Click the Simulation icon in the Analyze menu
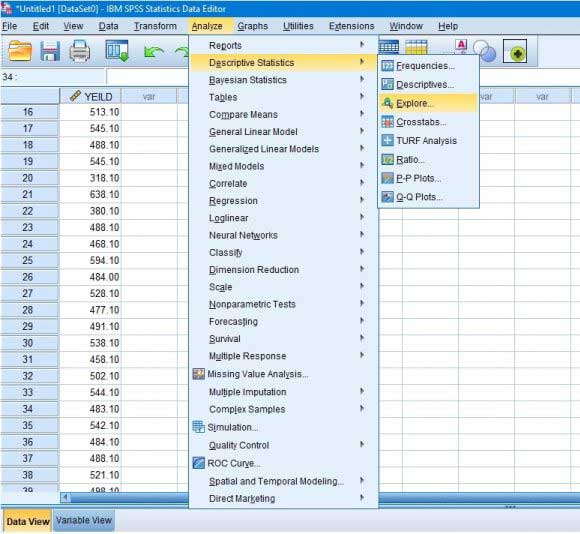Viewport: 580px width, 534px height. pos(199,427)
